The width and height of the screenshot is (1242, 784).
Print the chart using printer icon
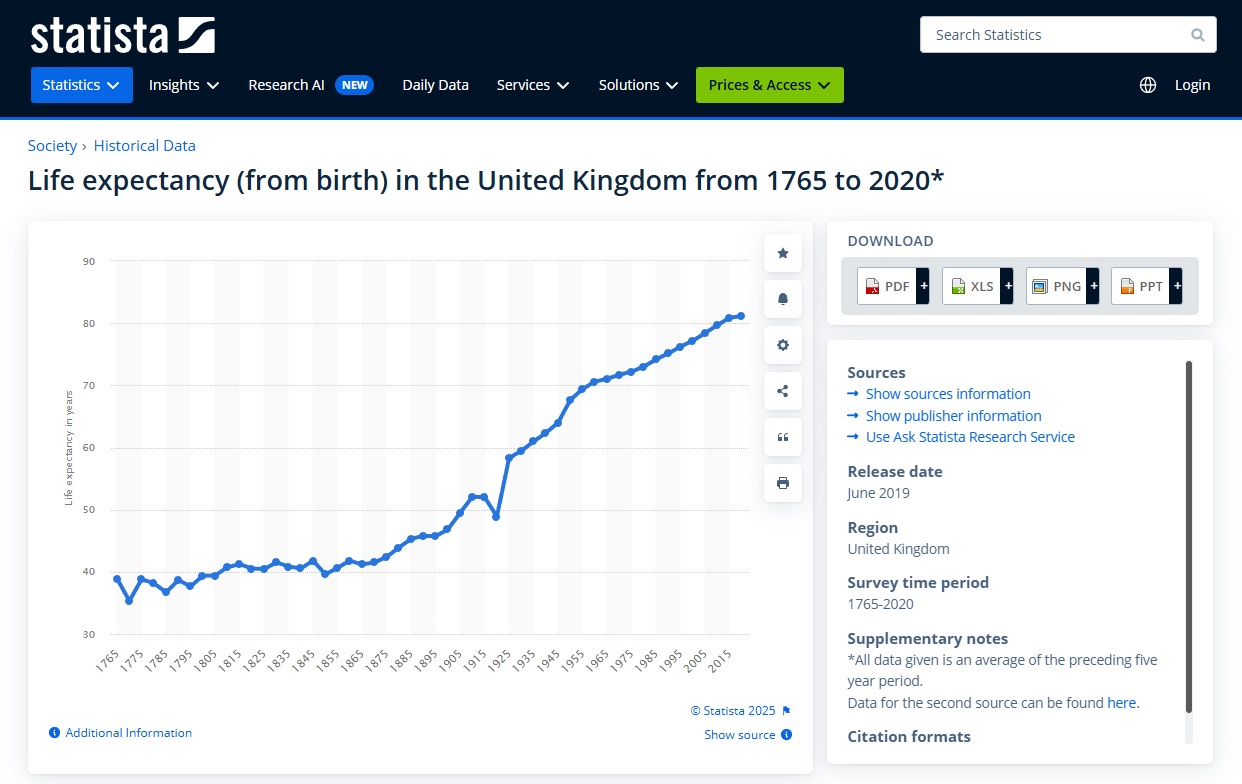[x=782, y=483]
